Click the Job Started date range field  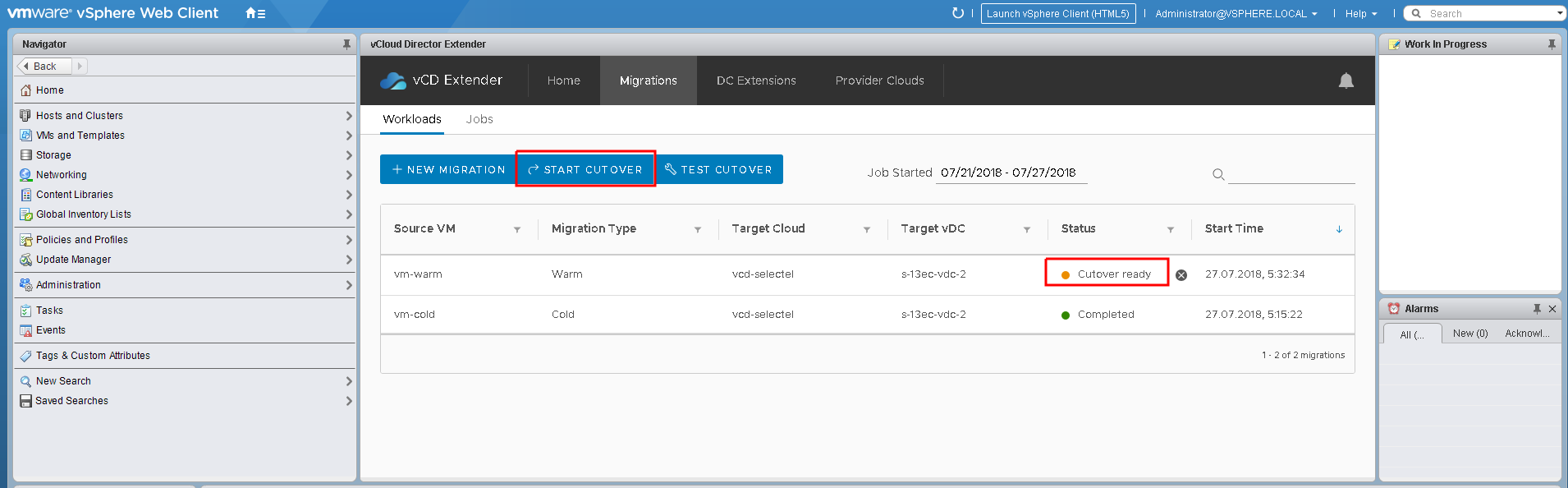1011,173
